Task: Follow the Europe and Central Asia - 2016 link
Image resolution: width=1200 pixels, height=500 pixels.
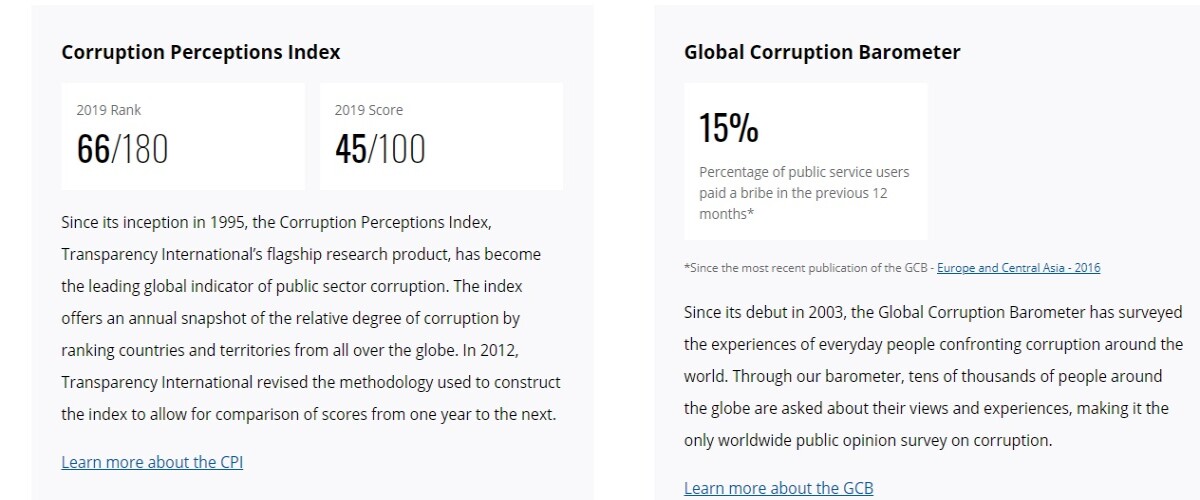Action: pos(1018,268)
